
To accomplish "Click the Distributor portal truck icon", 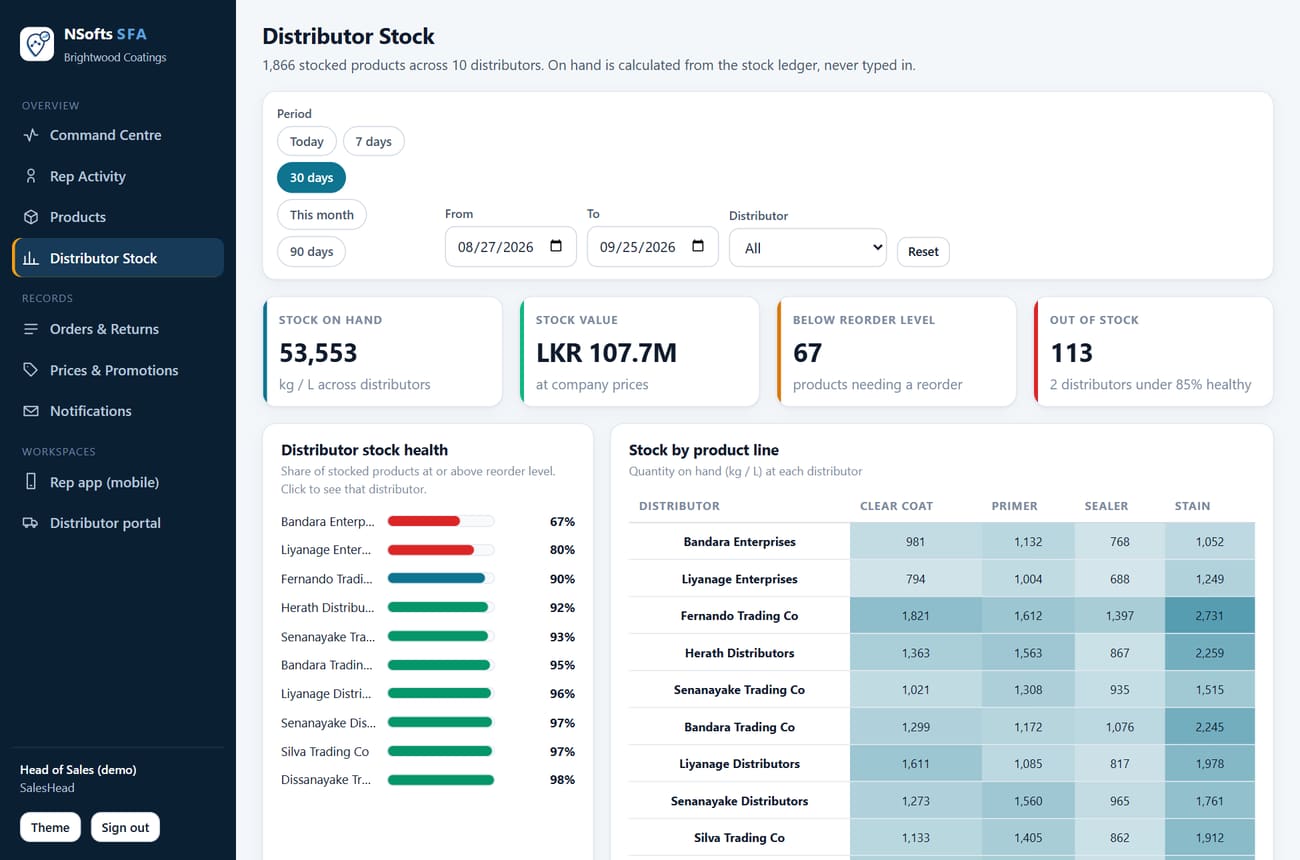I will click(31, 523).
